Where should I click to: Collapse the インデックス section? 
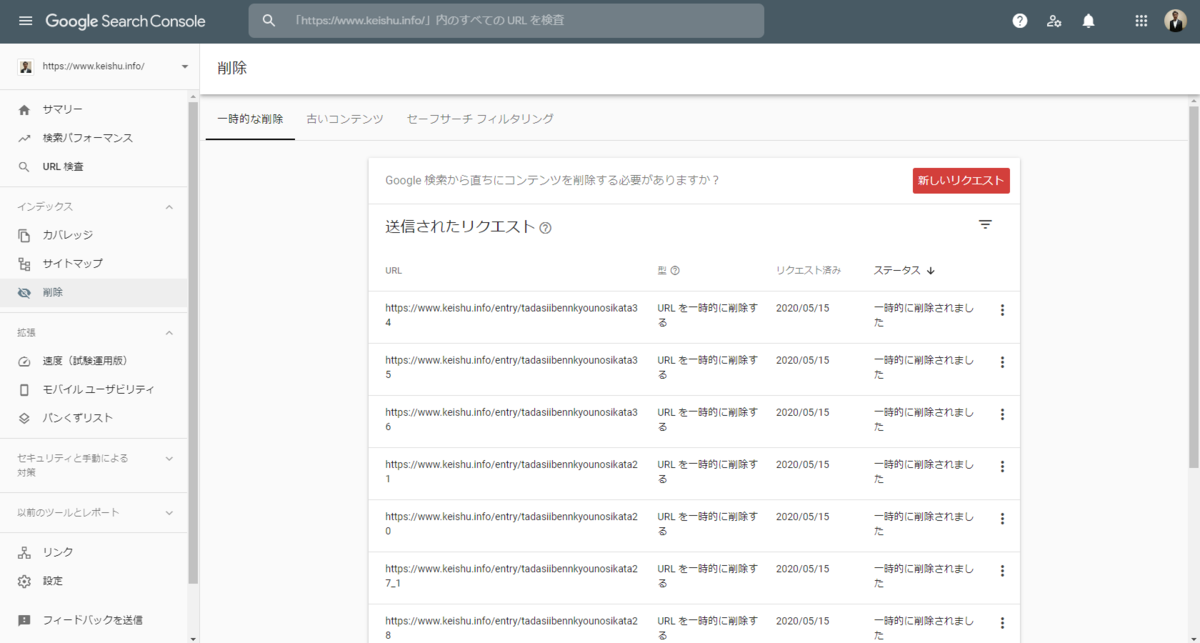[x=169, y=207]
